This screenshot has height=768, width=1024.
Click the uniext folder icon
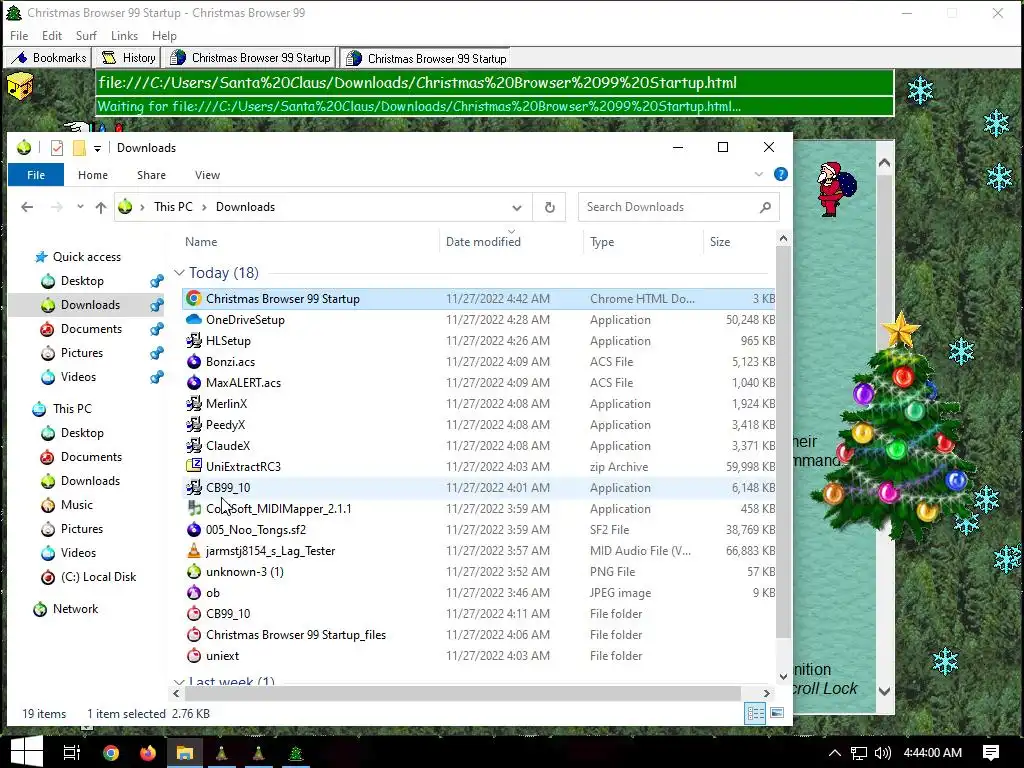pyautogui.click(x=193, y=656)
